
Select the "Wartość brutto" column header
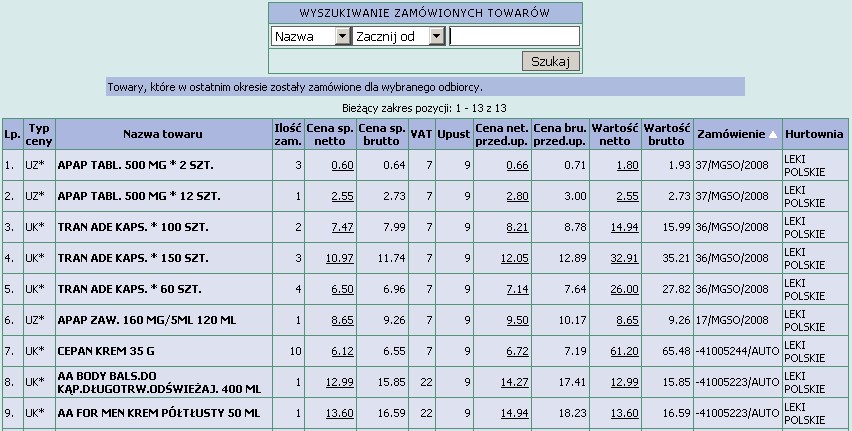tap(667, 134)
